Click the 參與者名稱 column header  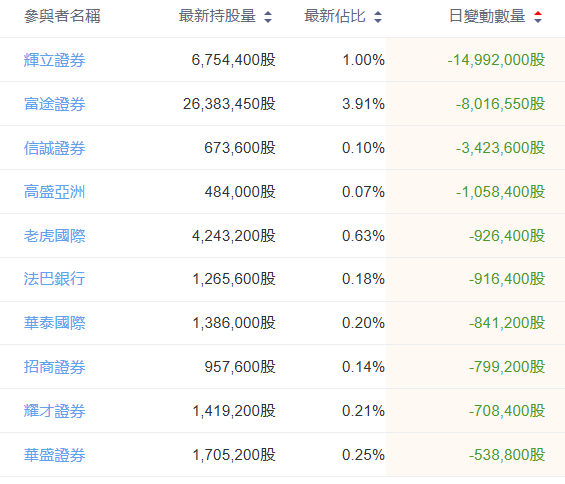62,16
